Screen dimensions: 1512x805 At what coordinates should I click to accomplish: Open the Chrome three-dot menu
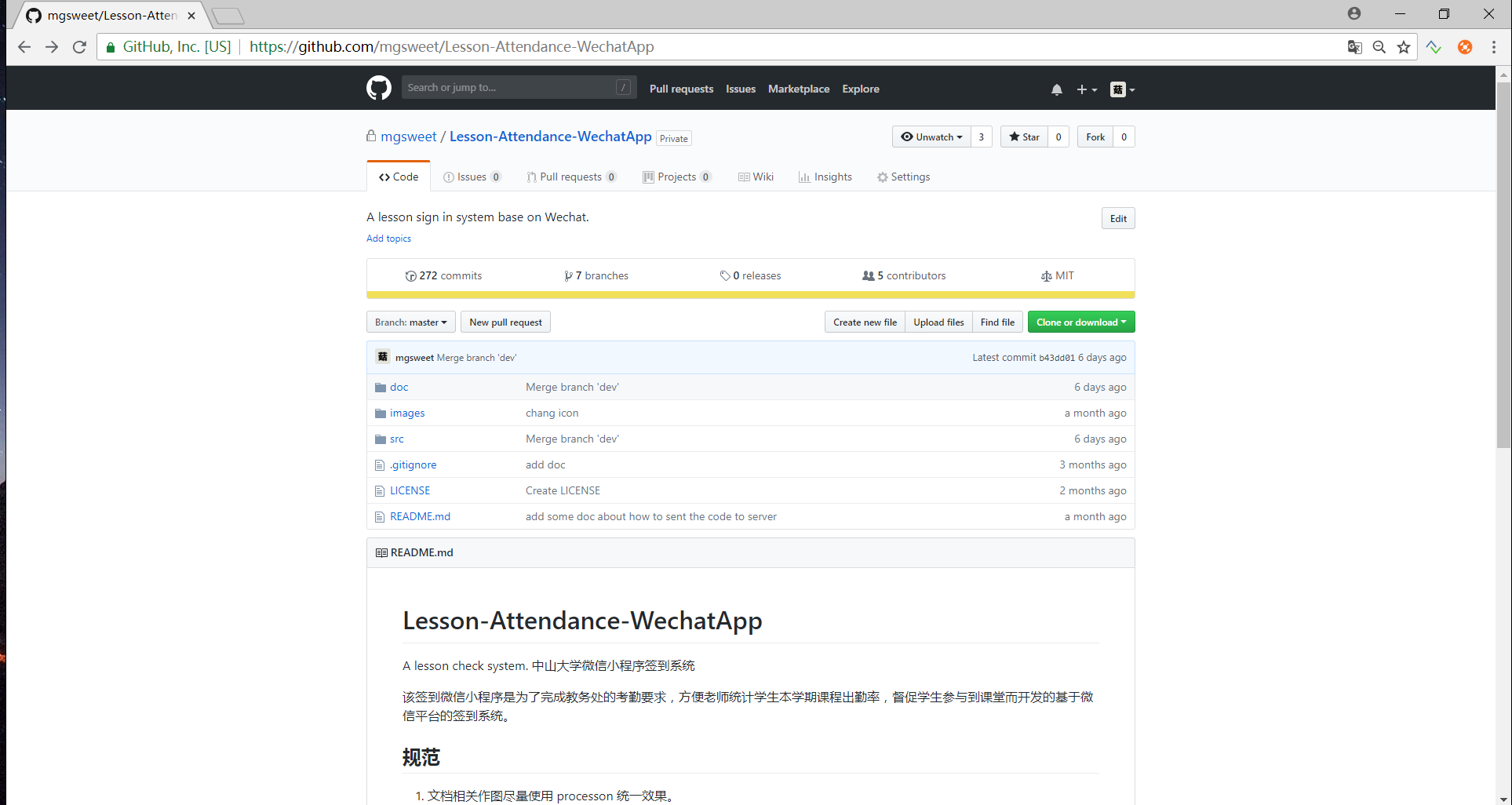(1494, 47)
